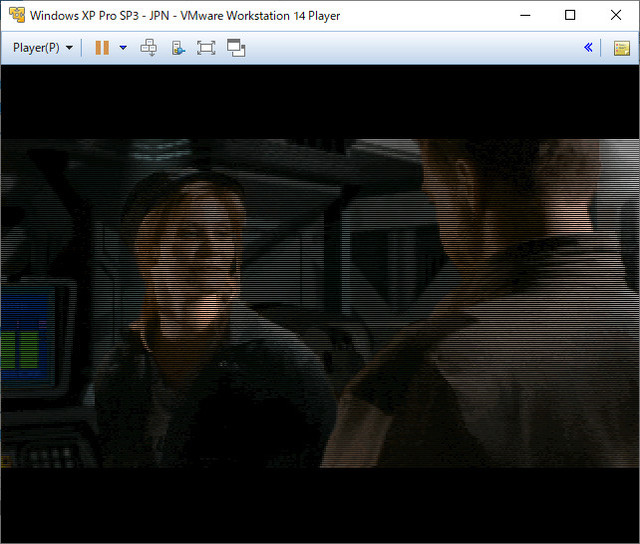Screen dimensions: 640x544
Task: Open the Player(P) menu
Action: tap(43, 48)
